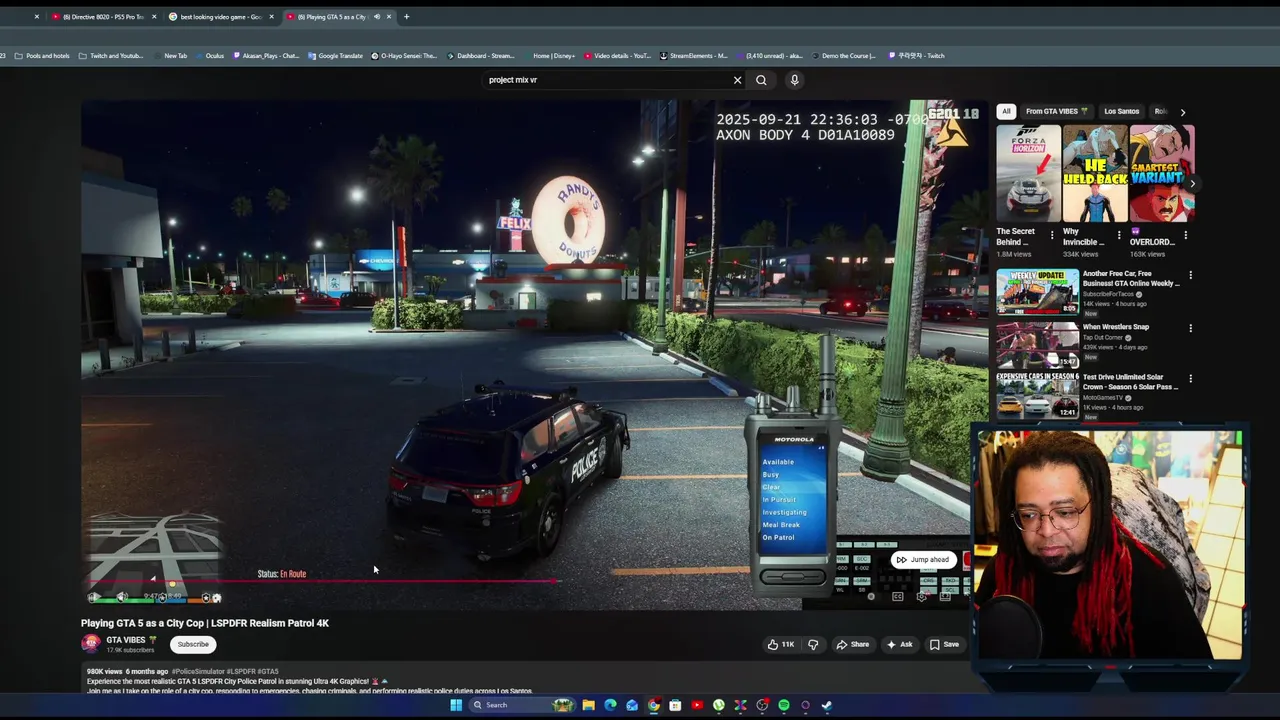Toggle closed captions in the player

(898, 597)
